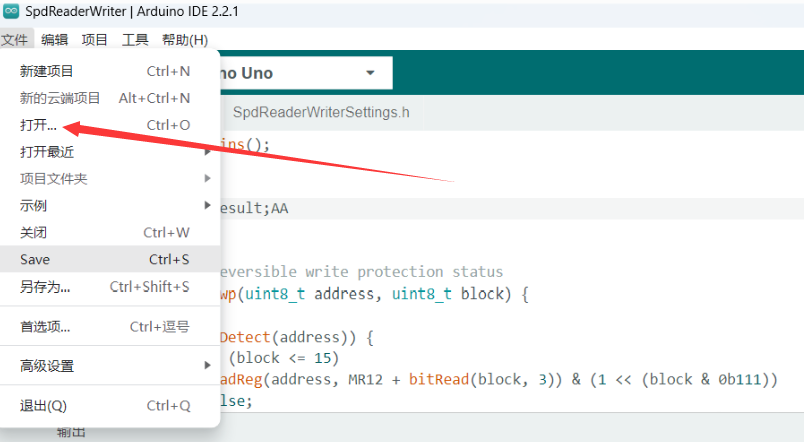Image resolution: width=804 pixels, height=442 pixels.
Task: Click the '(block <= 15)' code line
Action: (284, 358)
